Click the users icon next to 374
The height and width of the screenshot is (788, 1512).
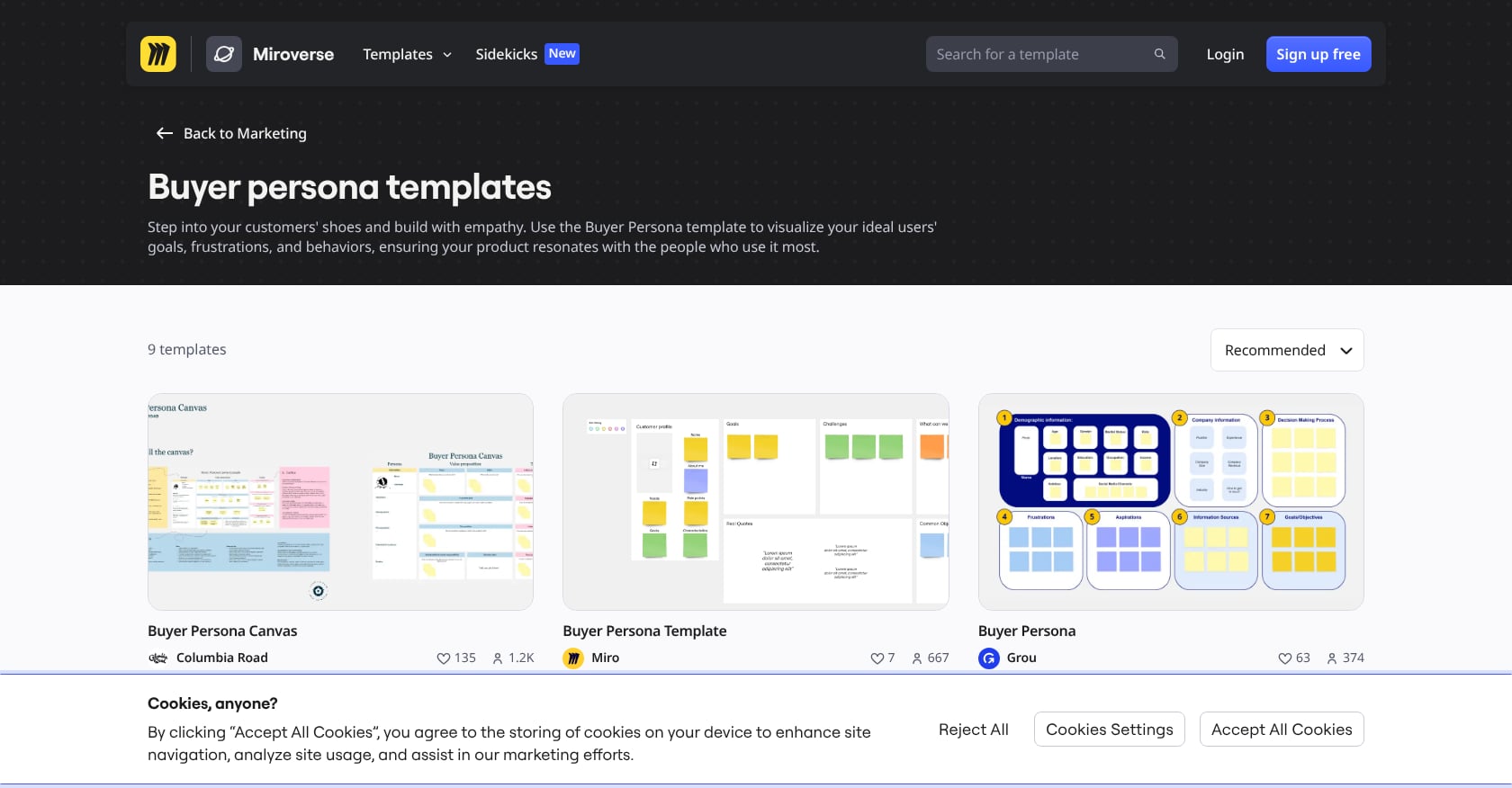(x=1332, y=658)
